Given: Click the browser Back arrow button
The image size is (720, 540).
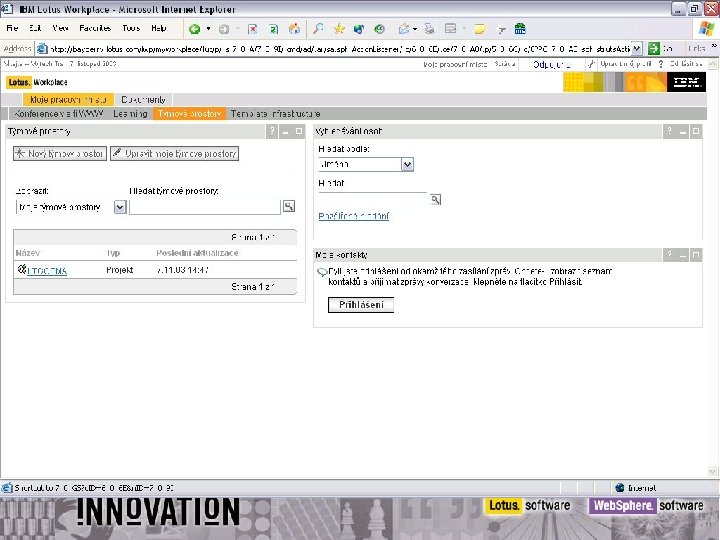Looking at the screenshot, I should pos(194,29).
